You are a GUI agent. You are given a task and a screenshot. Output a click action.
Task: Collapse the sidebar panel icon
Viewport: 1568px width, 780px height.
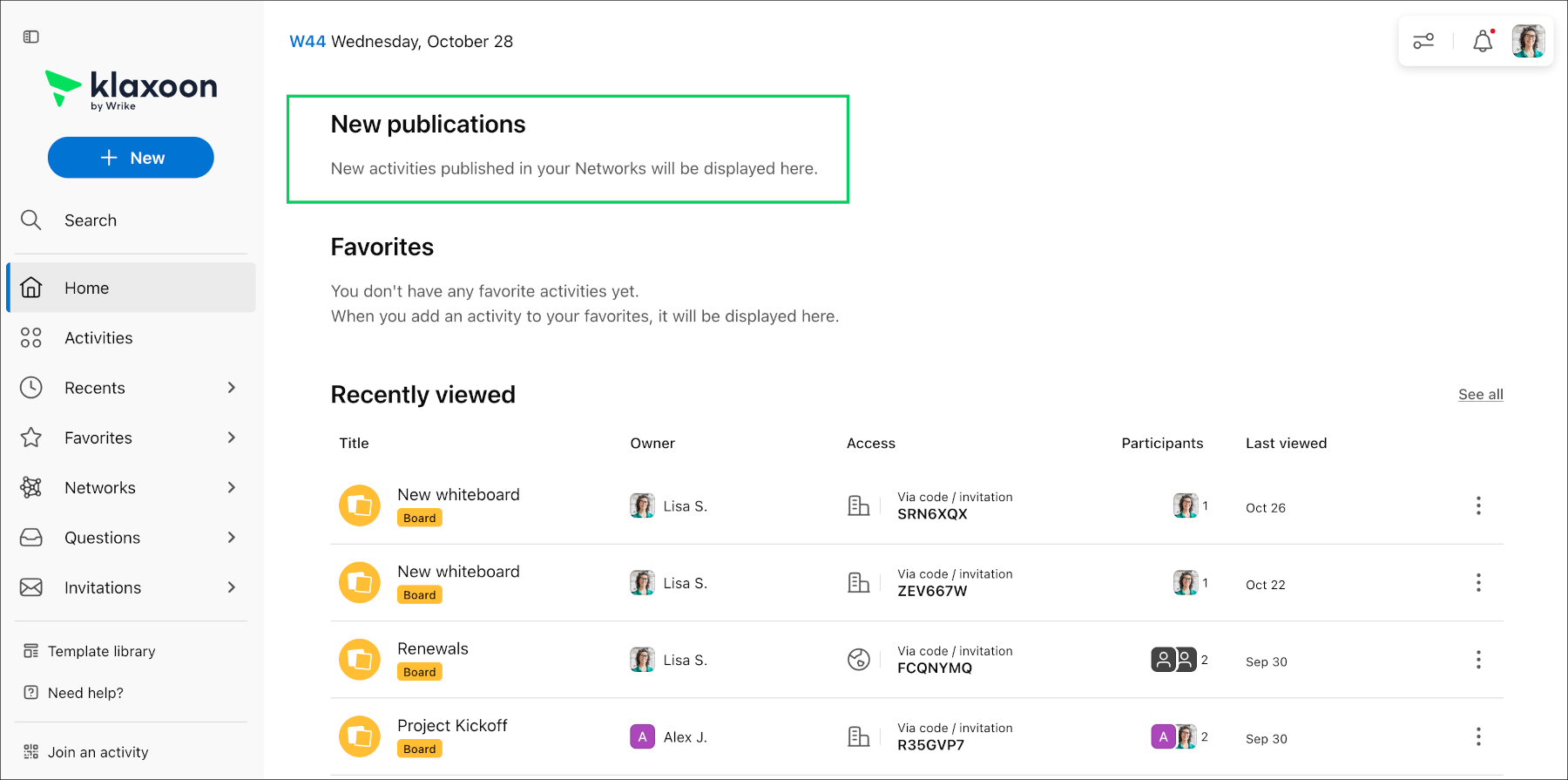coord(31,37)
